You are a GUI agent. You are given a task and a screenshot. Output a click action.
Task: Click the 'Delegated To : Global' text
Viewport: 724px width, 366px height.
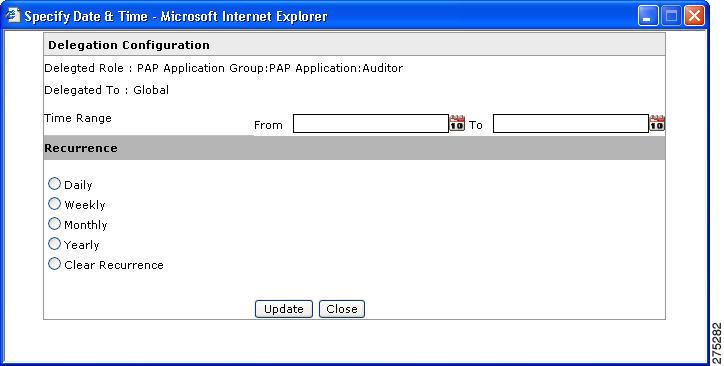click(107, 90)
